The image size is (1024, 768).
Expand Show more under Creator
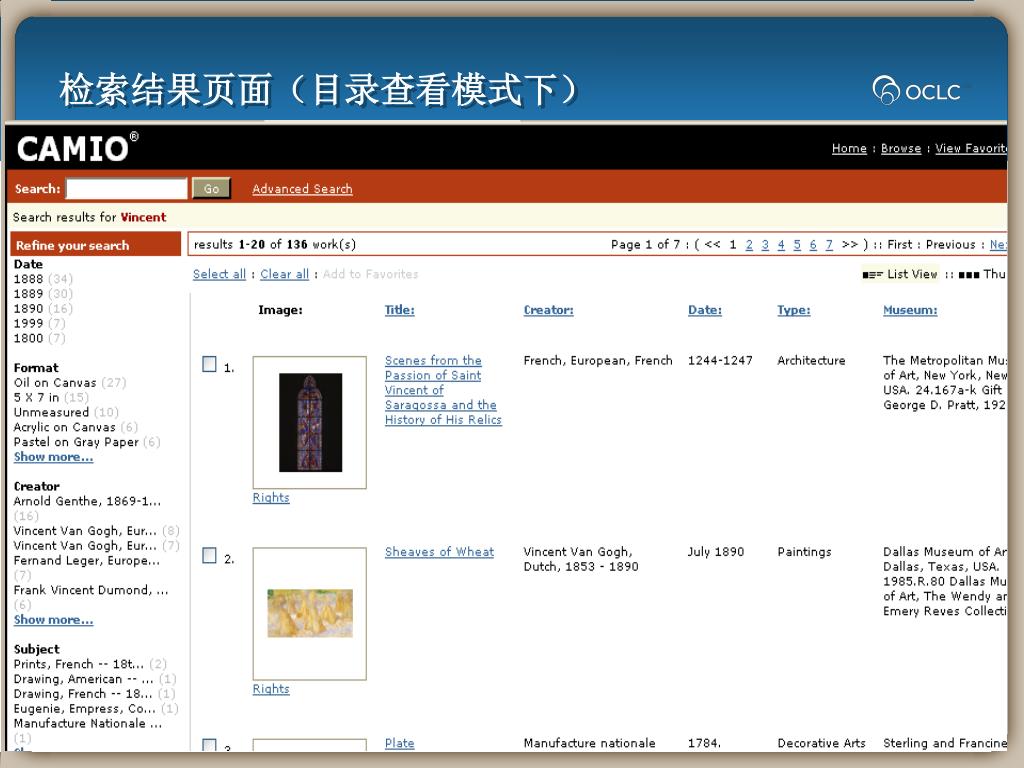click(x=54, y=620)
